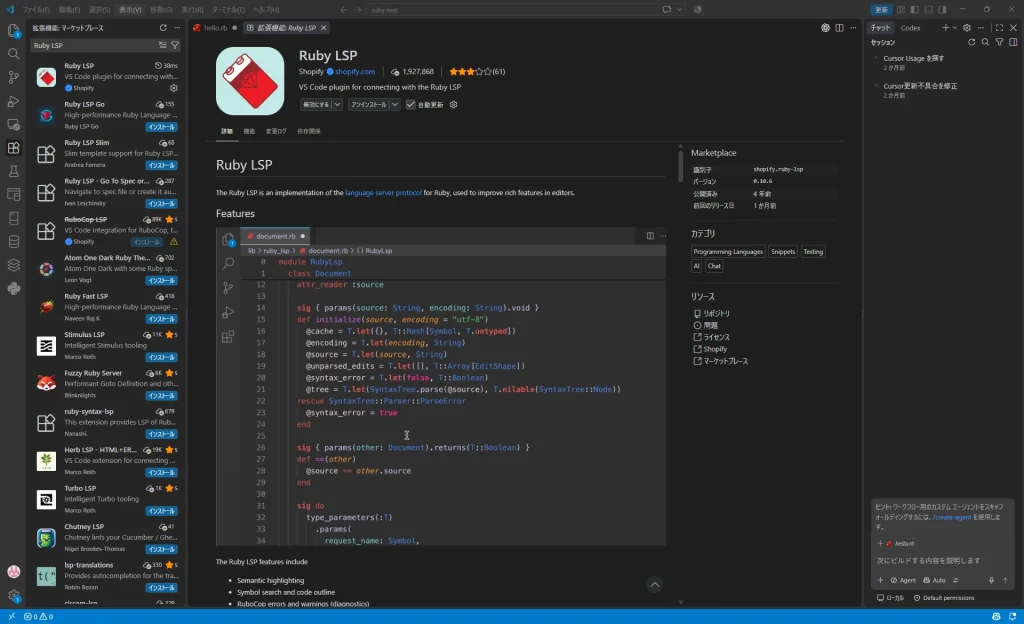Toggle primary side bar layout button
Image resolution: width=1024 pixels, height=624 pixels.
click(914, 10)
